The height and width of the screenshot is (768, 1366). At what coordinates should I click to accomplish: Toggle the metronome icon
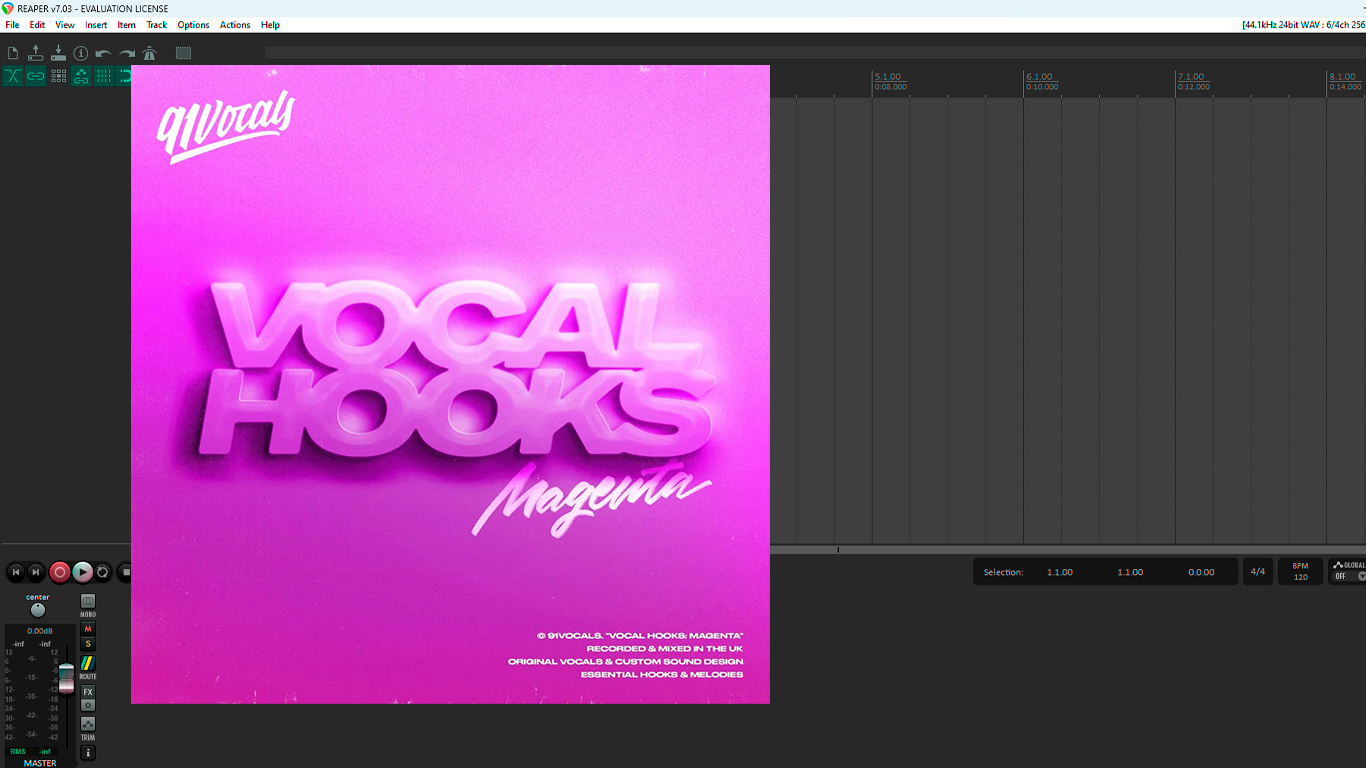(x=149, y=53)
